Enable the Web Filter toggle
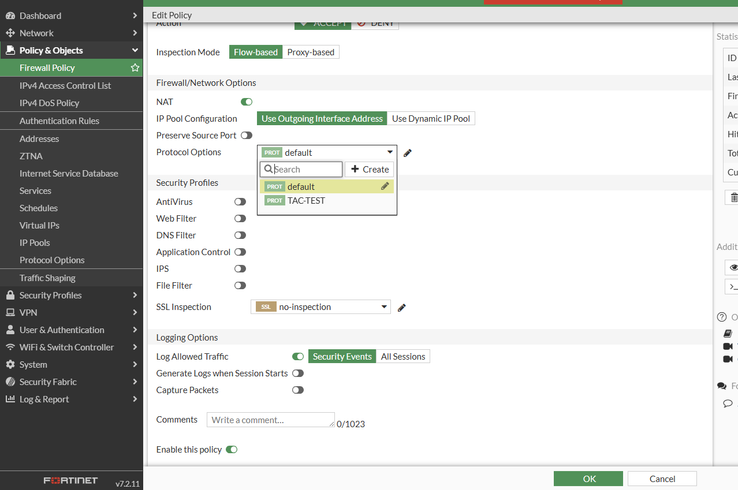738x490 pixels. (x=240, y=218)
